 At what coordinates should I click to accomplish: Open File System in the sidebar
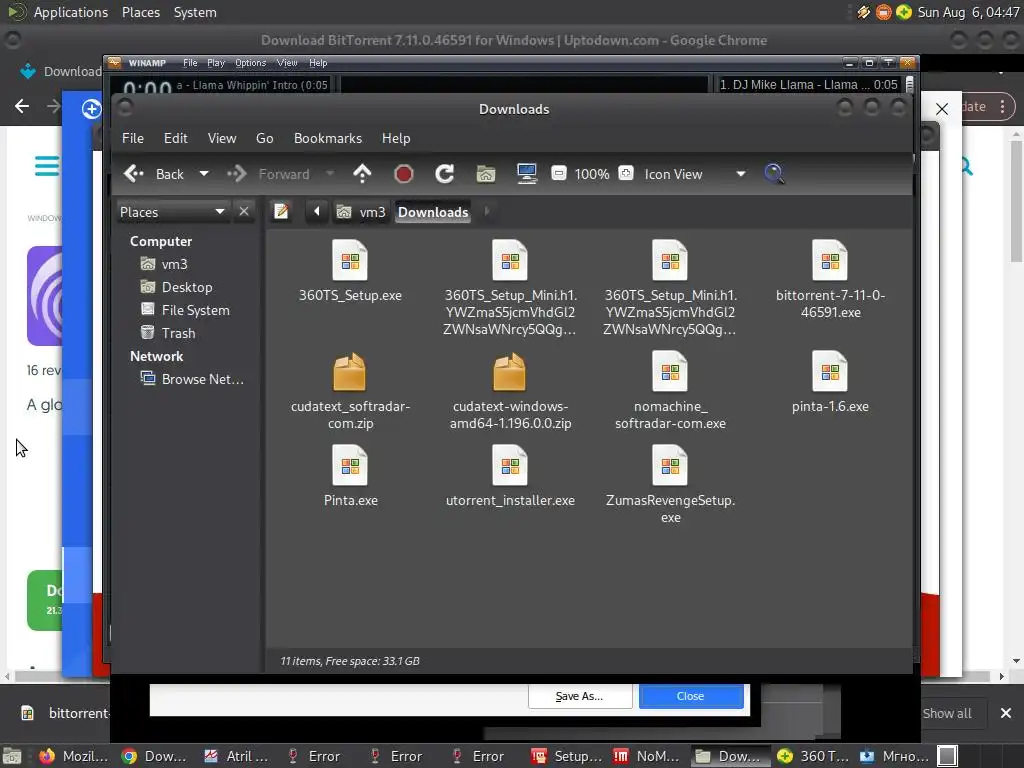click(185, 310)
